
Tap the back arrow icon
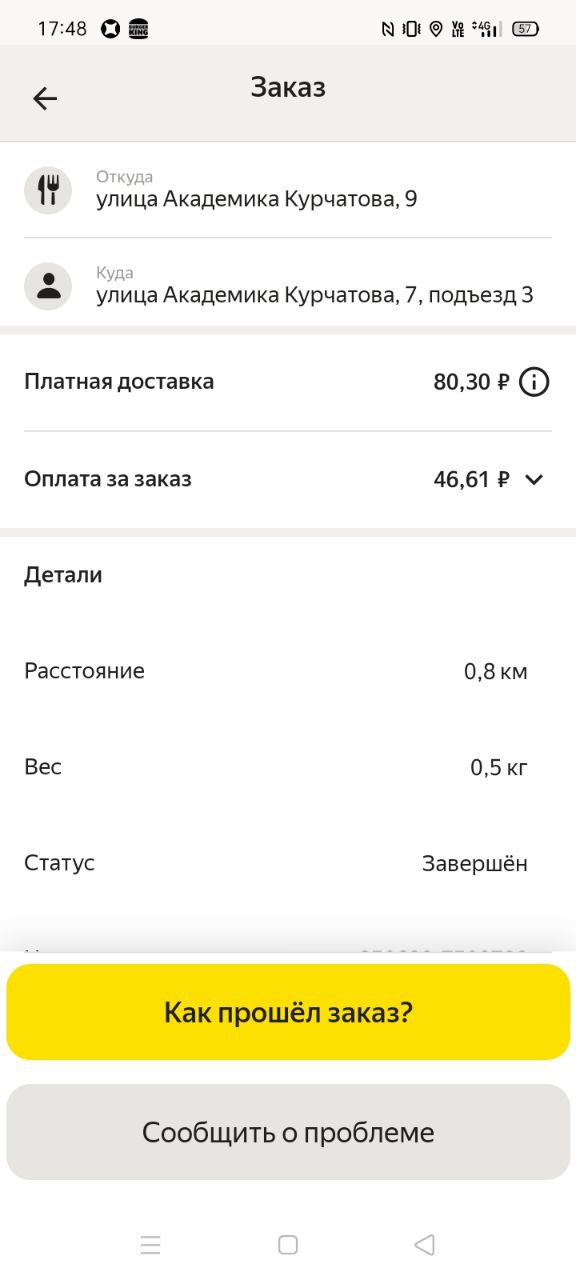tap(45, 98)
